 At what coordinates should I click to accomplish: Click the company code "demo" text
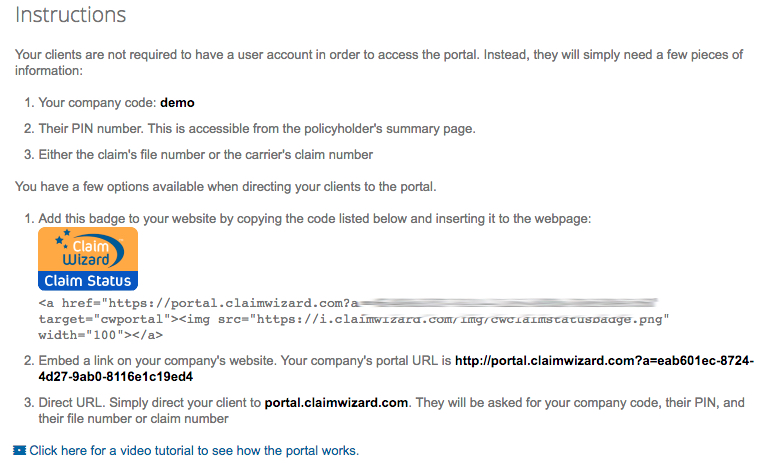point(177,103)
